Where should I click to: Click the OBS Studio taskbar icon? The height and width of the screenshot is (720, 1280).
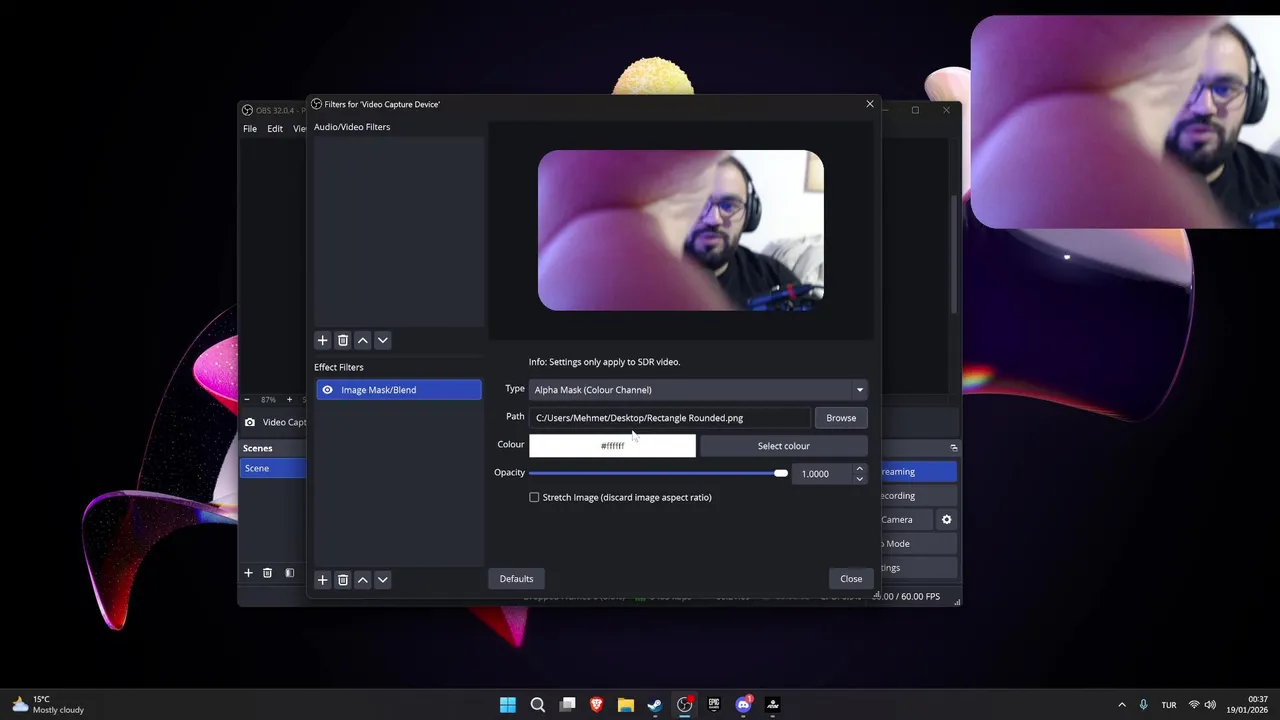click(x=685, y=705)
